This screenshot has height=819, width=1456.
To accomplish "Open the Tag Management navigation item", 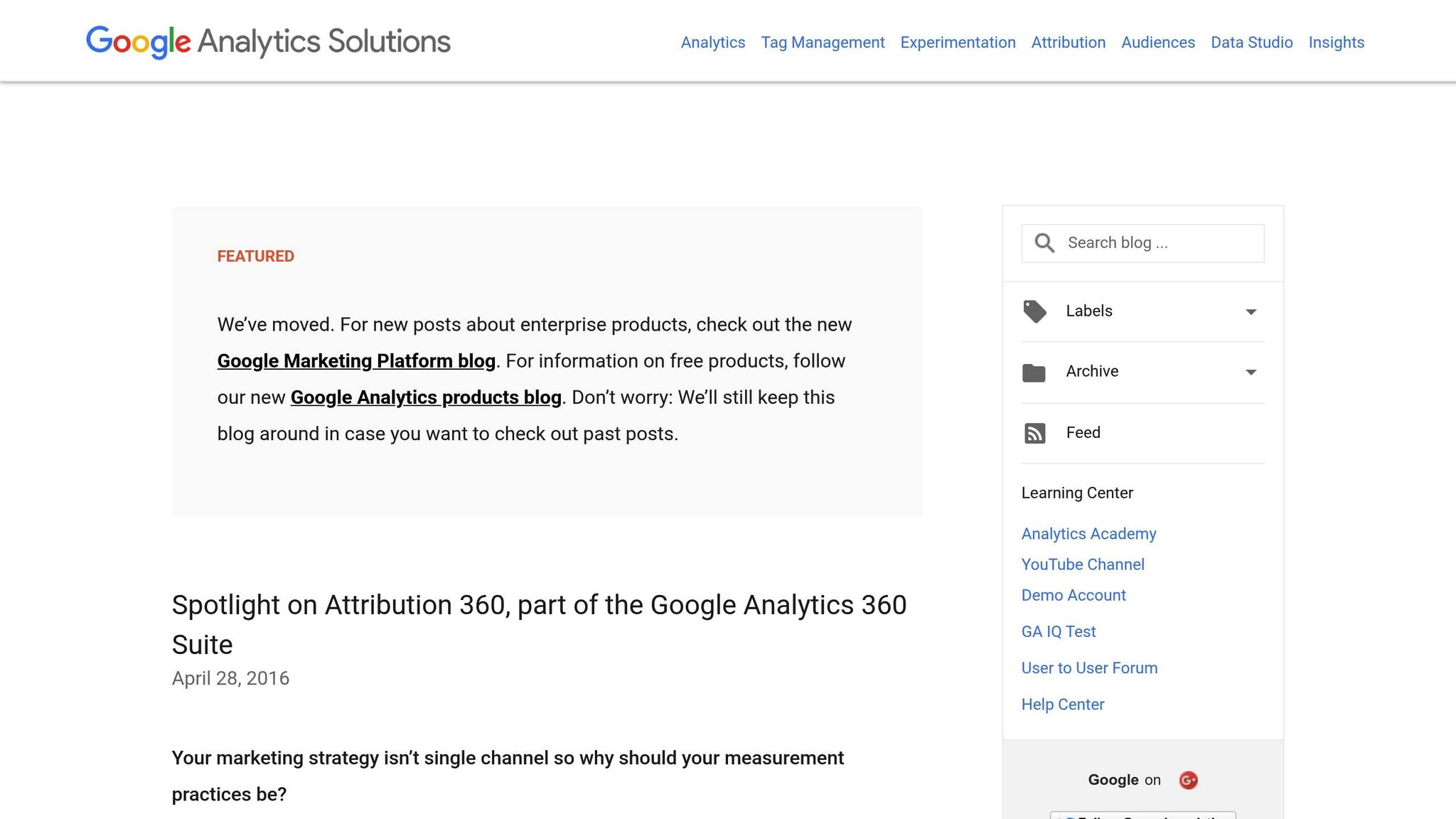I will 823,43.
